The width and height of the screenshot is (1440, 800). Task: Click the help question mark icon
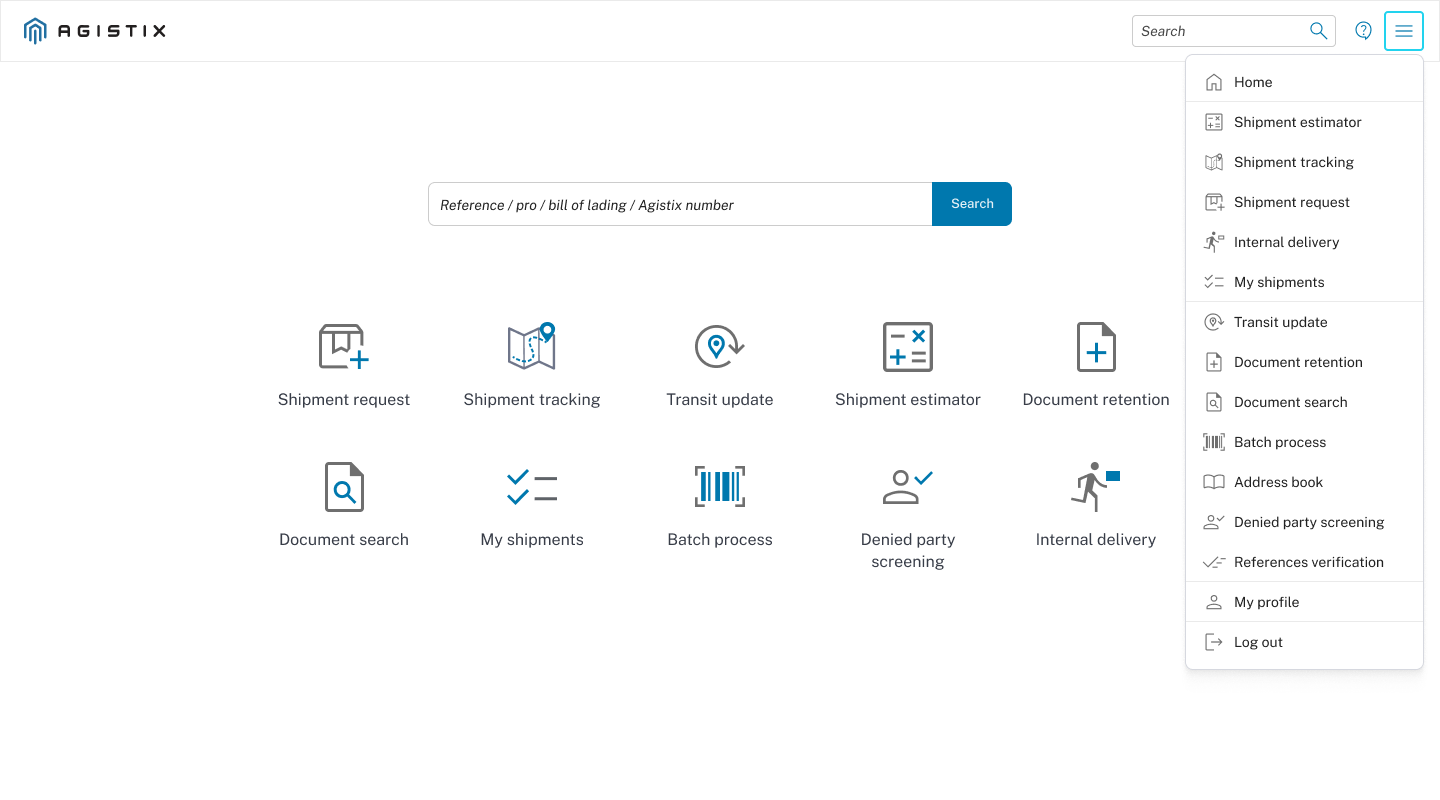point(1363,31)
